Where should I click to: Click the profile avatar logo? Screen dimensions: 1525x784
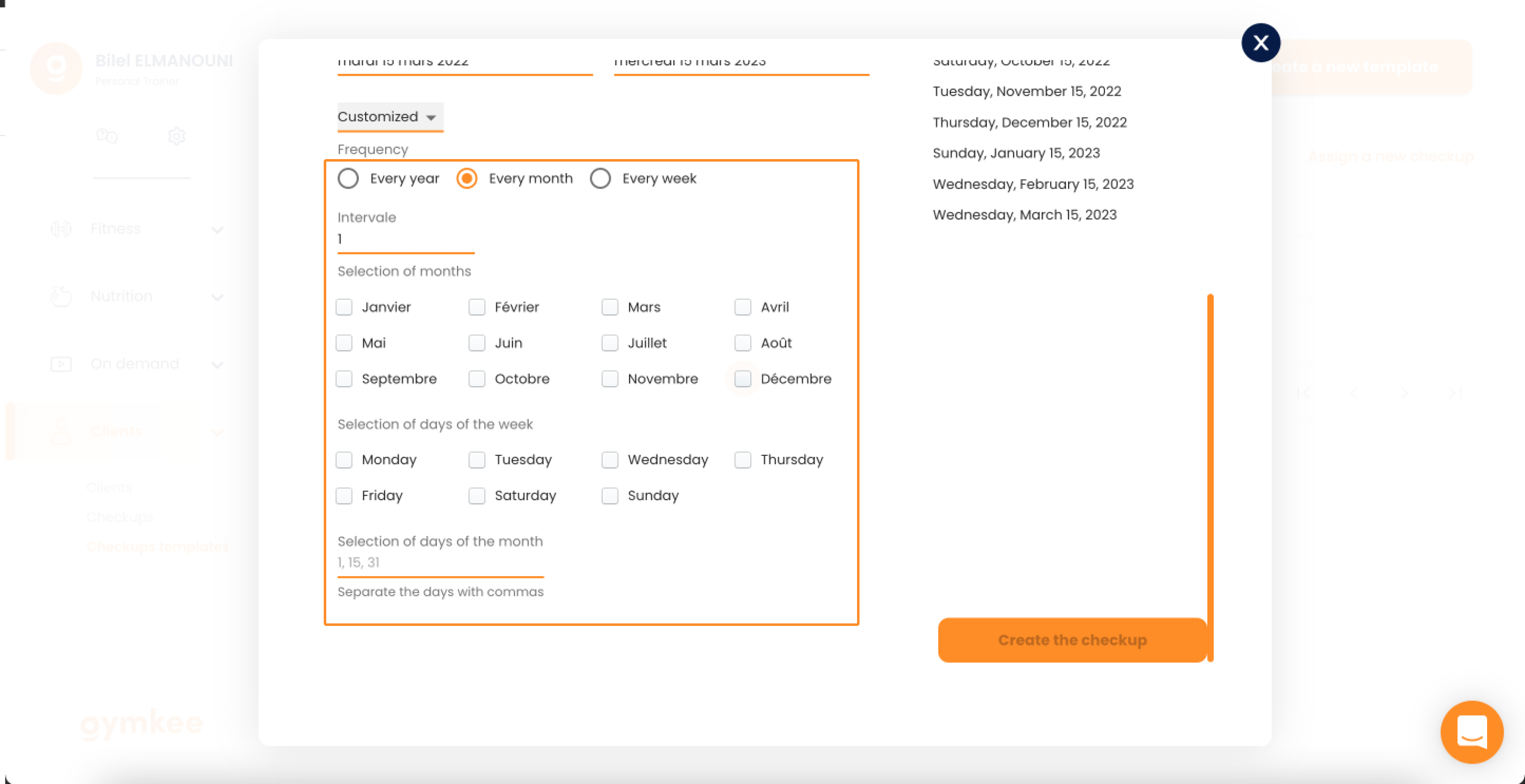pyautogui.click(x=56, y=69)
